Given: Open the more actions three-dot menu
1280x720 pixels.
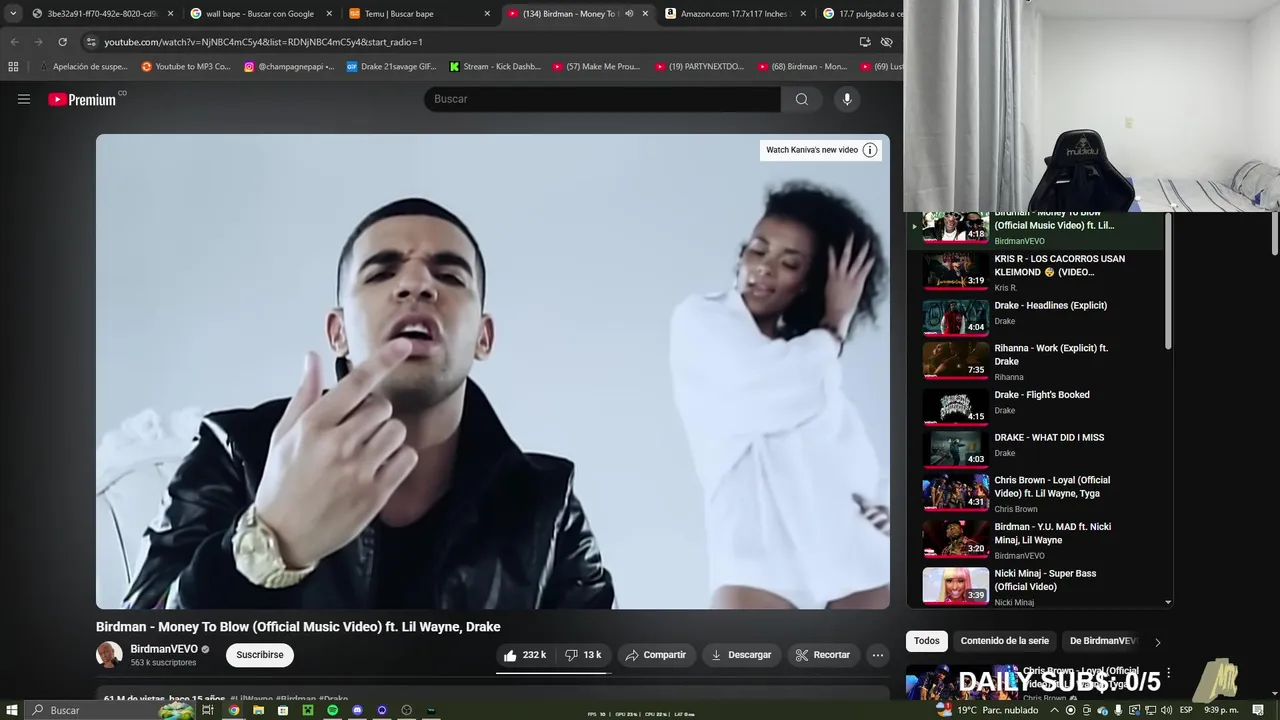Looking at the screenshot, I should tap(878, 655).
